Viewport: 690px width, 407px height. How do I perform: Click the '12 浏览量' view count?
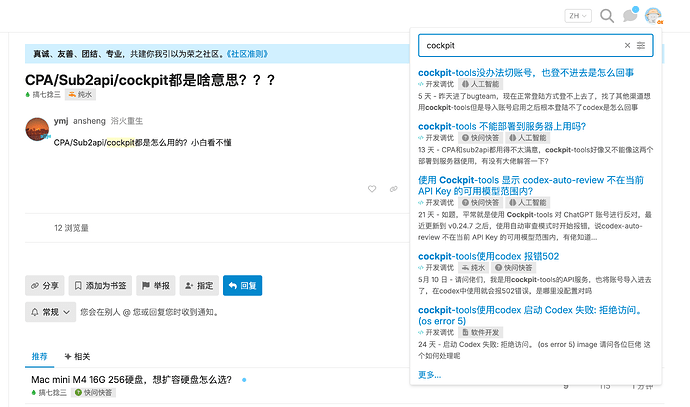[x=71, y=228]
